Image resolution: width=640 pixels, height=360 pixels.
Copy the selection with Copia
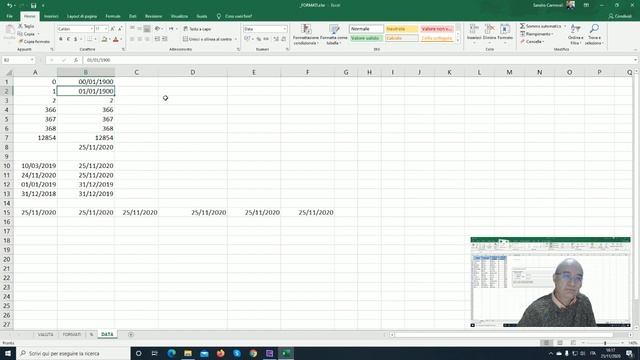27,34
